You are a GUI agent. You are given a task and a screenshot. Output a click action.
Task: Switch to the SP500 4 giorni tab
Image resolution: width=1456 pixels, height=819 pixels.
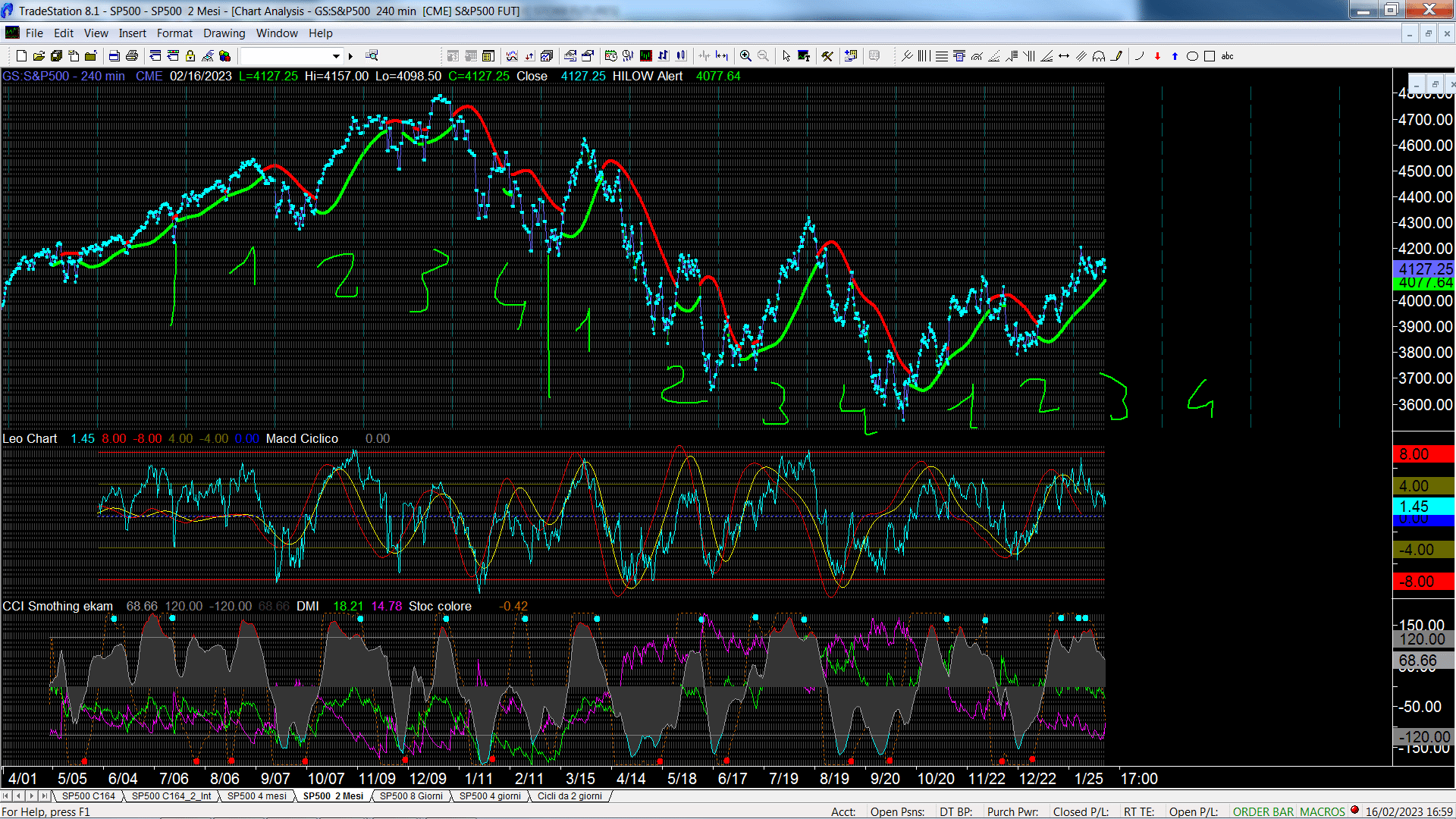point(491,796)
